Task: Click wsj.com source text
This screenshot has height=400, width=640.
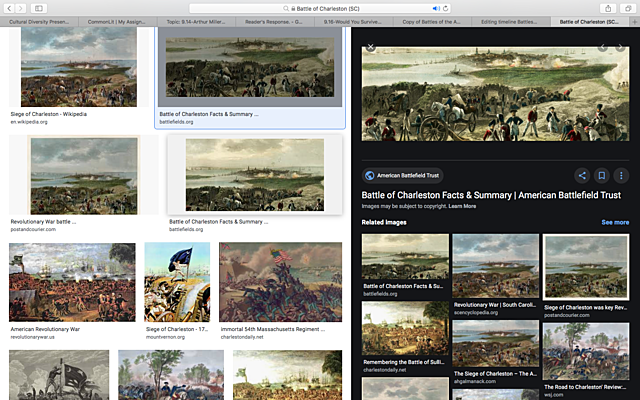Action: click(553, 395)
